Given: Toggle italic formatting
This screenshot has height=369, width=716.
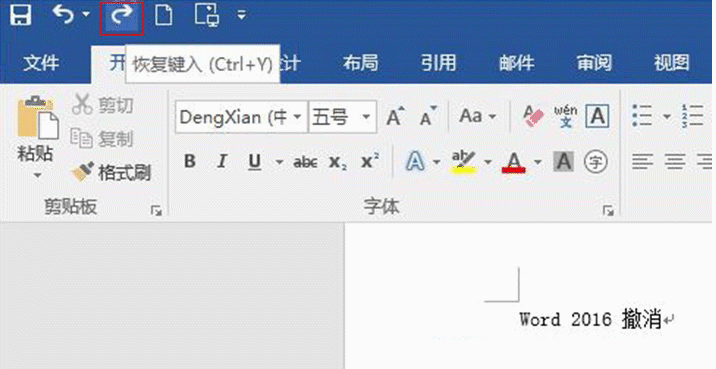Looking at the screenshot, I should (x=222, y=161).
